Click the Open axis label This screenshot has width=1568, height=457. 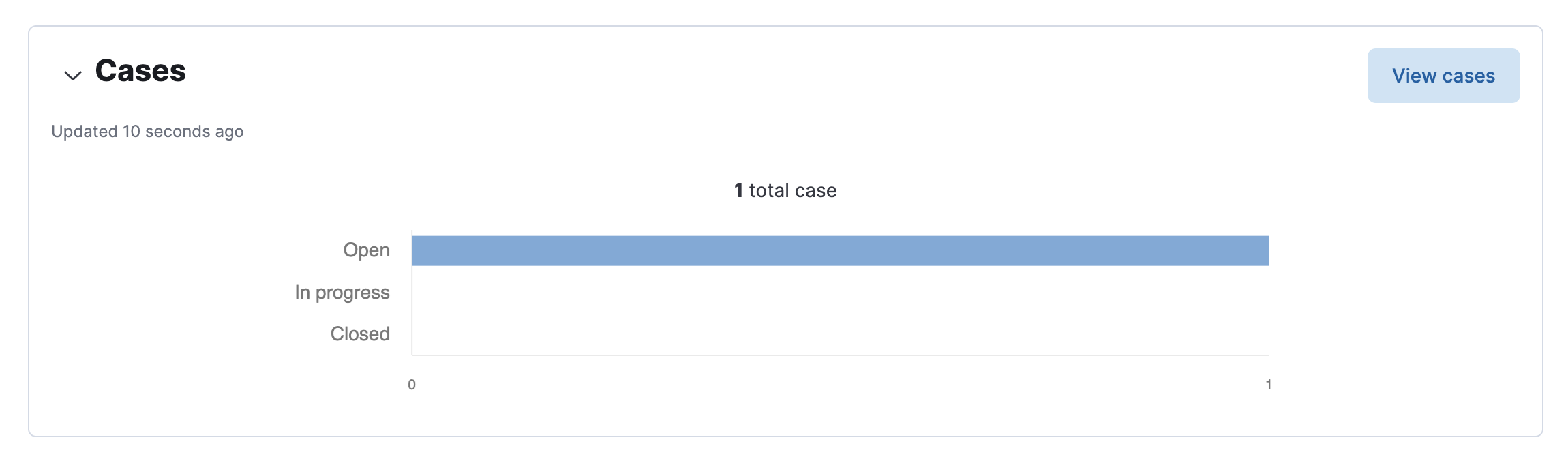(x=365, y=250)
